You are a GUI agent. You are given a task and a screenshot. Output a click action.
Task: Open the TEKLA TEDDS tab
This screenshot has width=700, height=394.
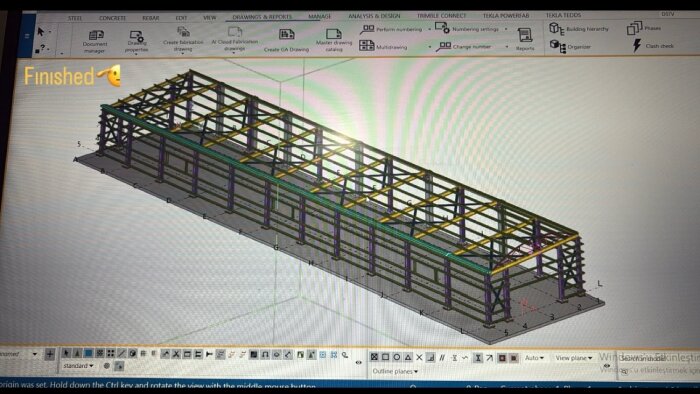click(563, 15)
